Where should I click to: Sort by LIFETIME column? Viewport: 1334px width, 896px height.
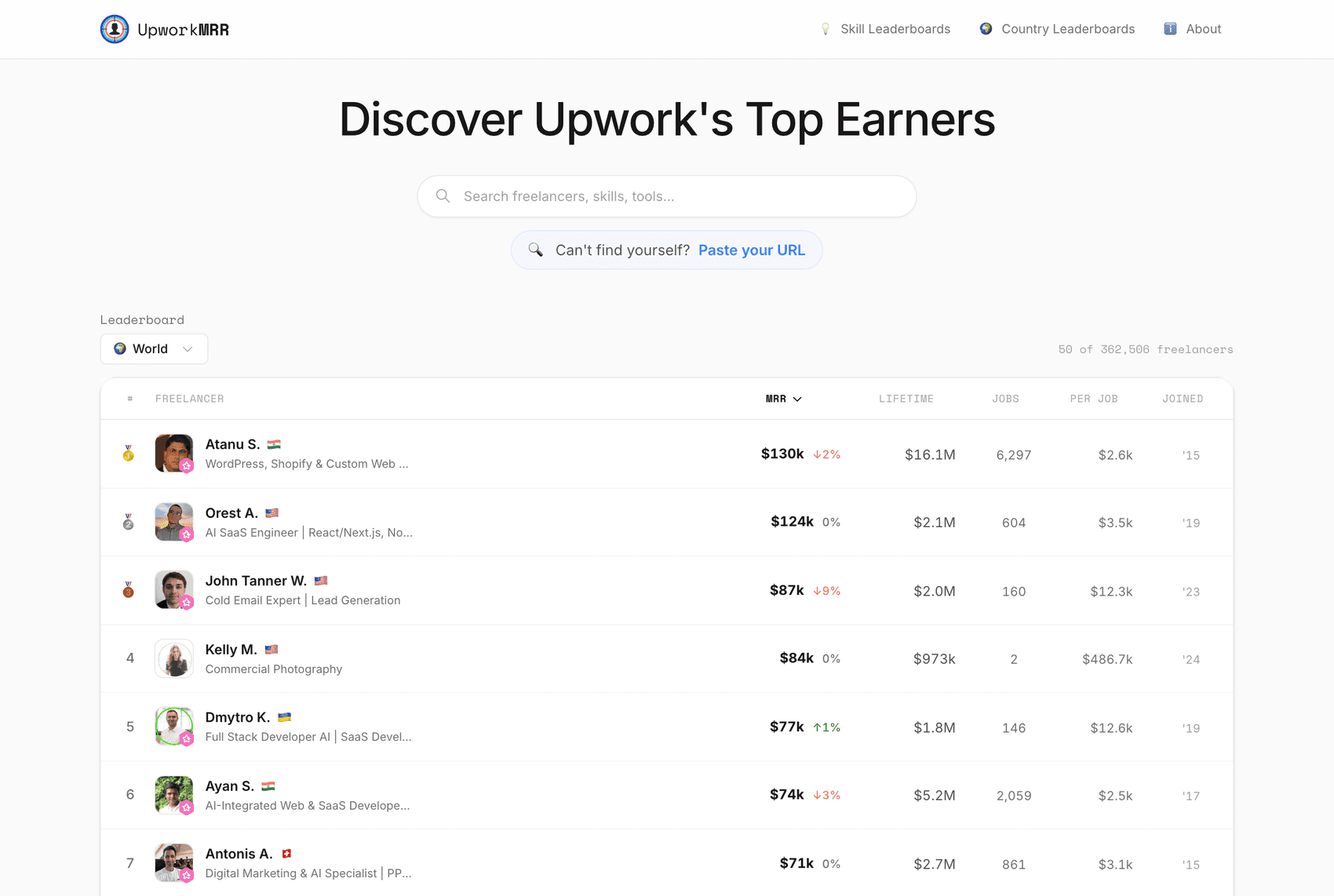click(906, 399)
